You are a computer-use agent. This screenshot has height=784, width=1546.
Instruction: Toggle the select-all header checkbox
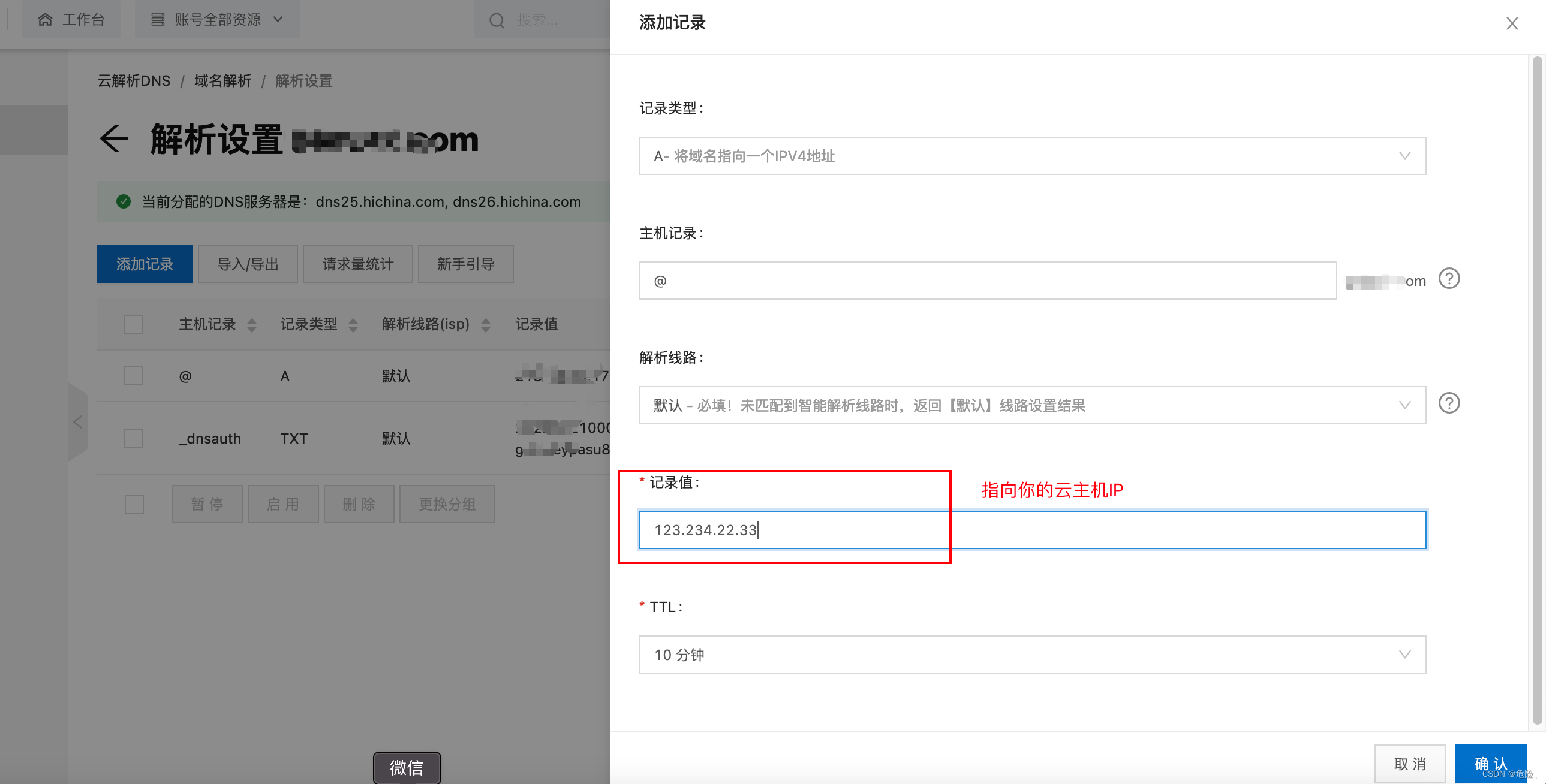(x=133, y=324)
